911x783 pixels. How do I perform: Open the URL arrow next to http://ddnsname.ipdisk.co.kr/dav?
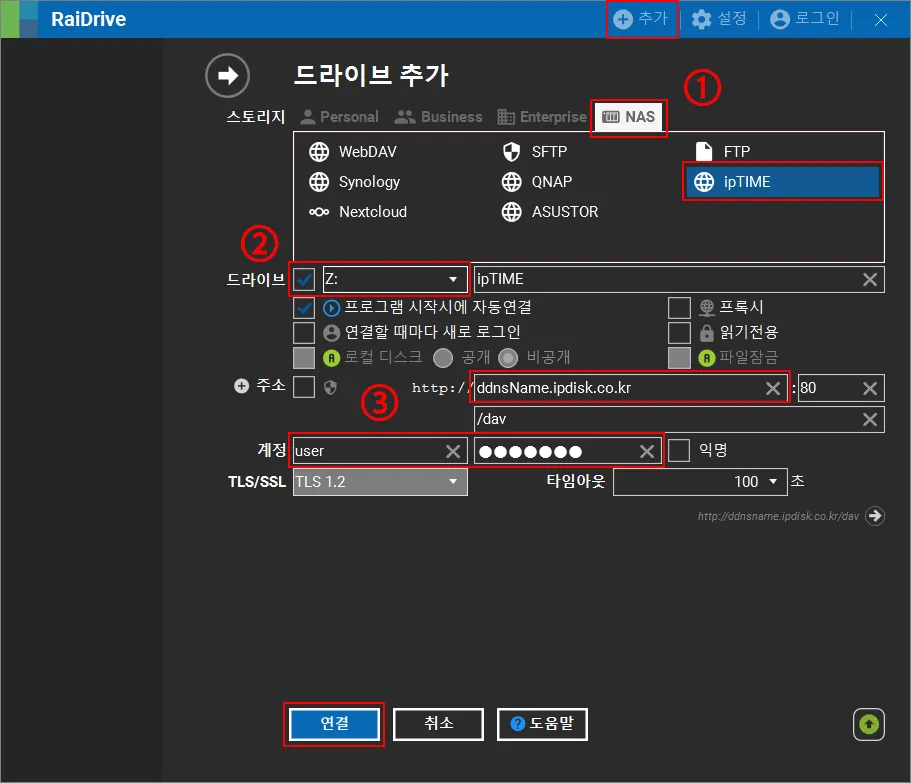tap(875, 516)
